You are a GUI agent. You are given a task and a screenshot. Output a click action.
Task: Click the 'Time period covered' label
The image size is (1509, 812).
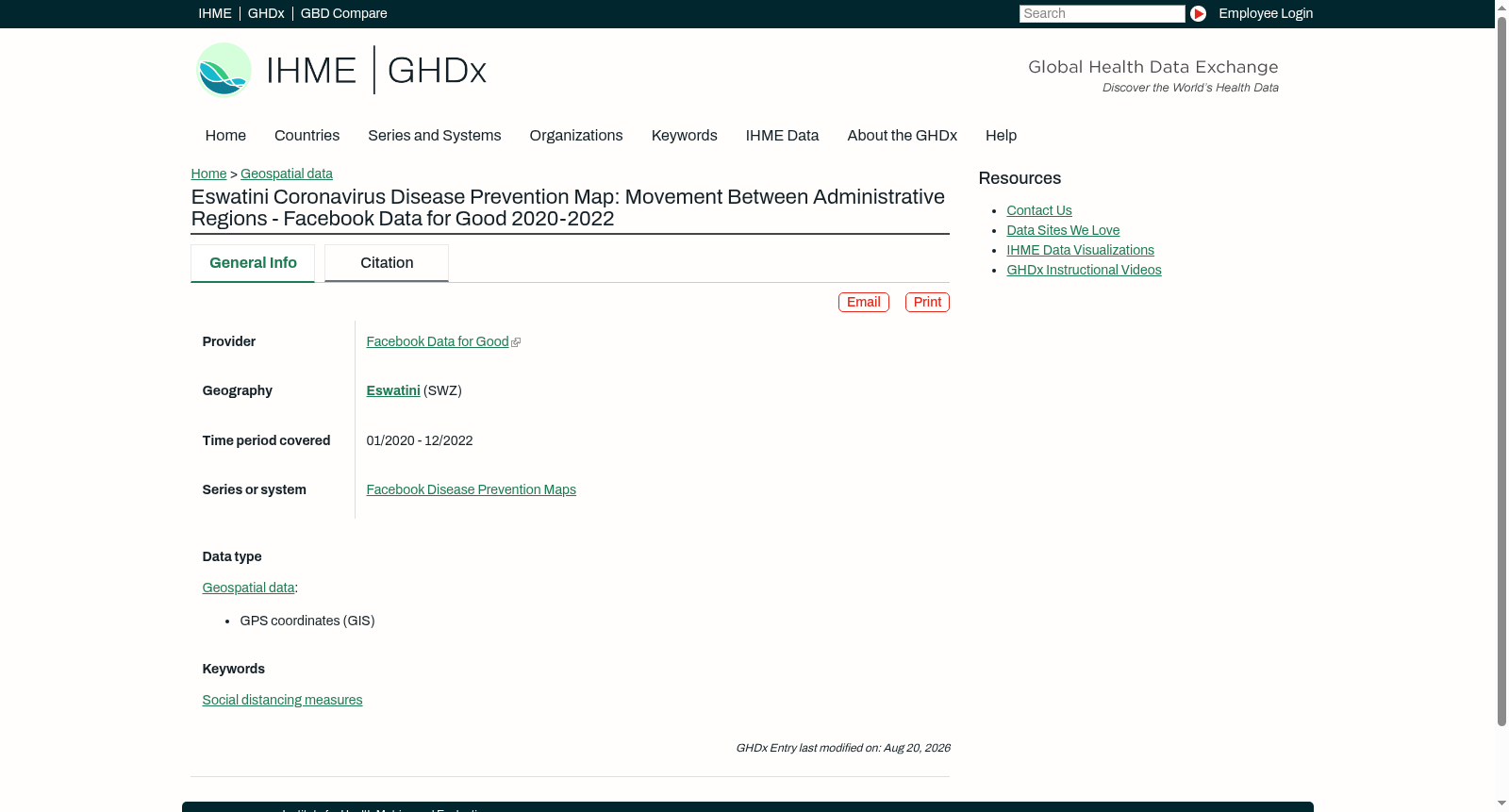pyautogui.click(x=266, y=440)
